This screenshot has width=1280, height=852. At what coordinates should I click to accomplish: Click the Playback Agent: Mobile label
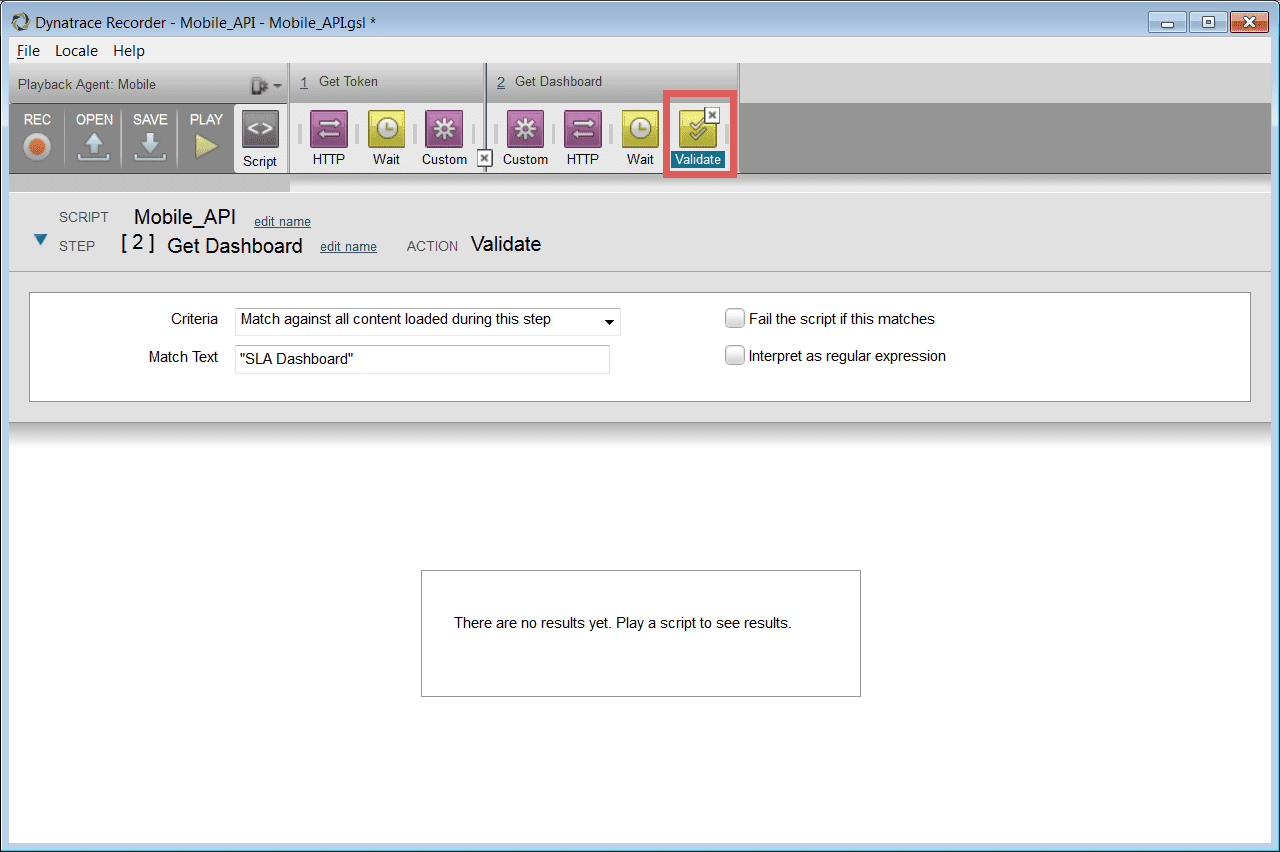(x=87, y=85)
